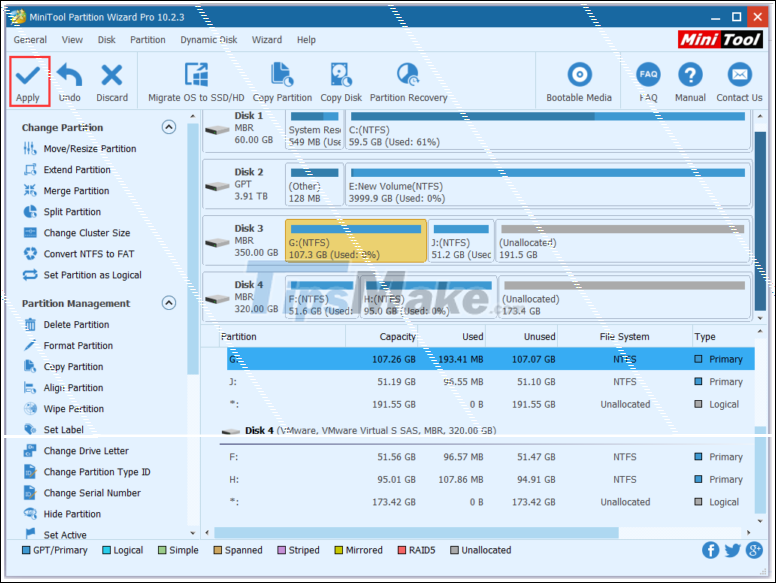The height and width of the screenshot is (583, 776).
Task: Open the Disk menu
Action: [x=106, y=40]
